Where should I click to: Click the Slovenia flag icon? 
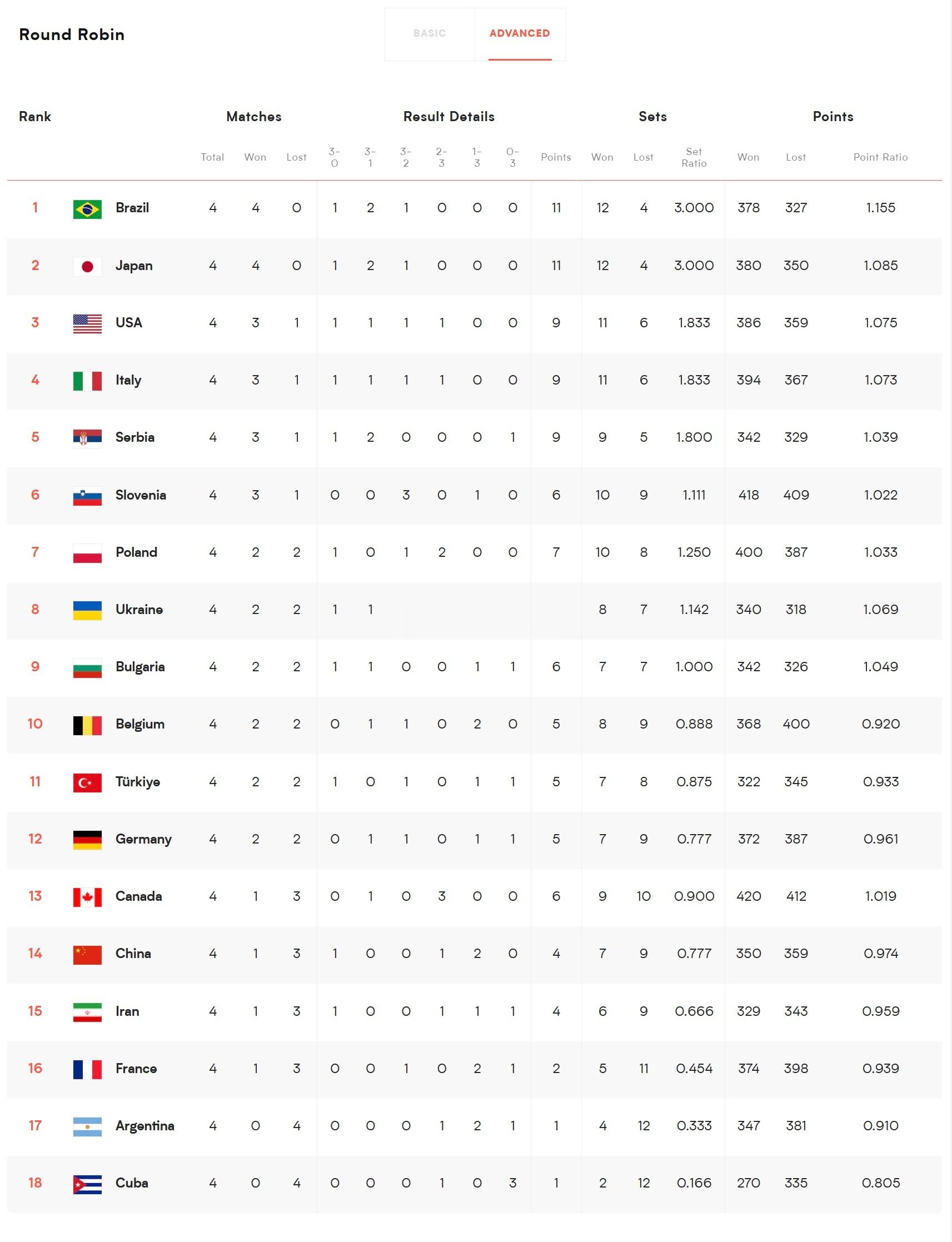pos(87,496)
